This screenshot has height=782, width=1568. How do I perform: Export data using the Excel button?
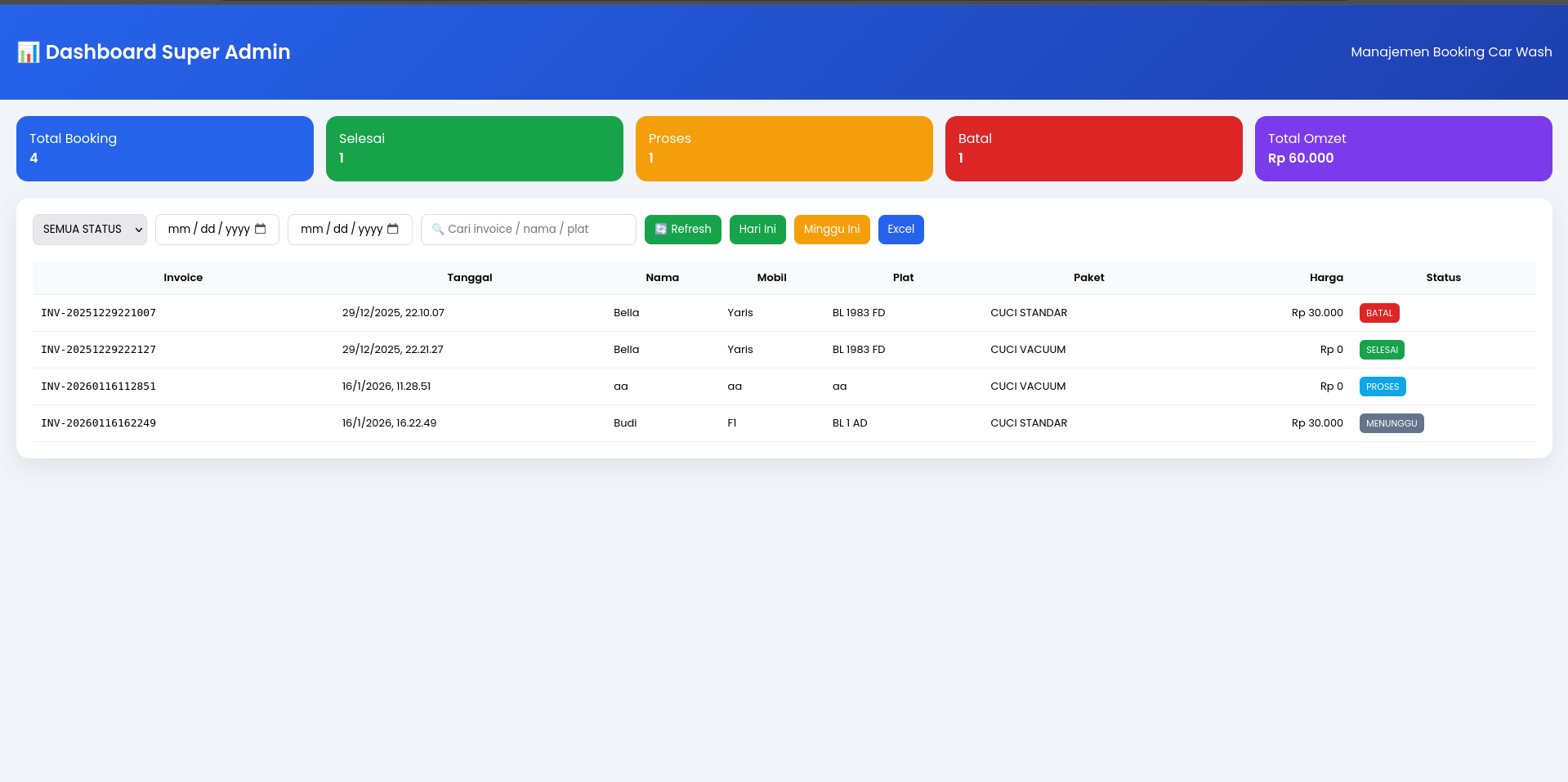900,230
